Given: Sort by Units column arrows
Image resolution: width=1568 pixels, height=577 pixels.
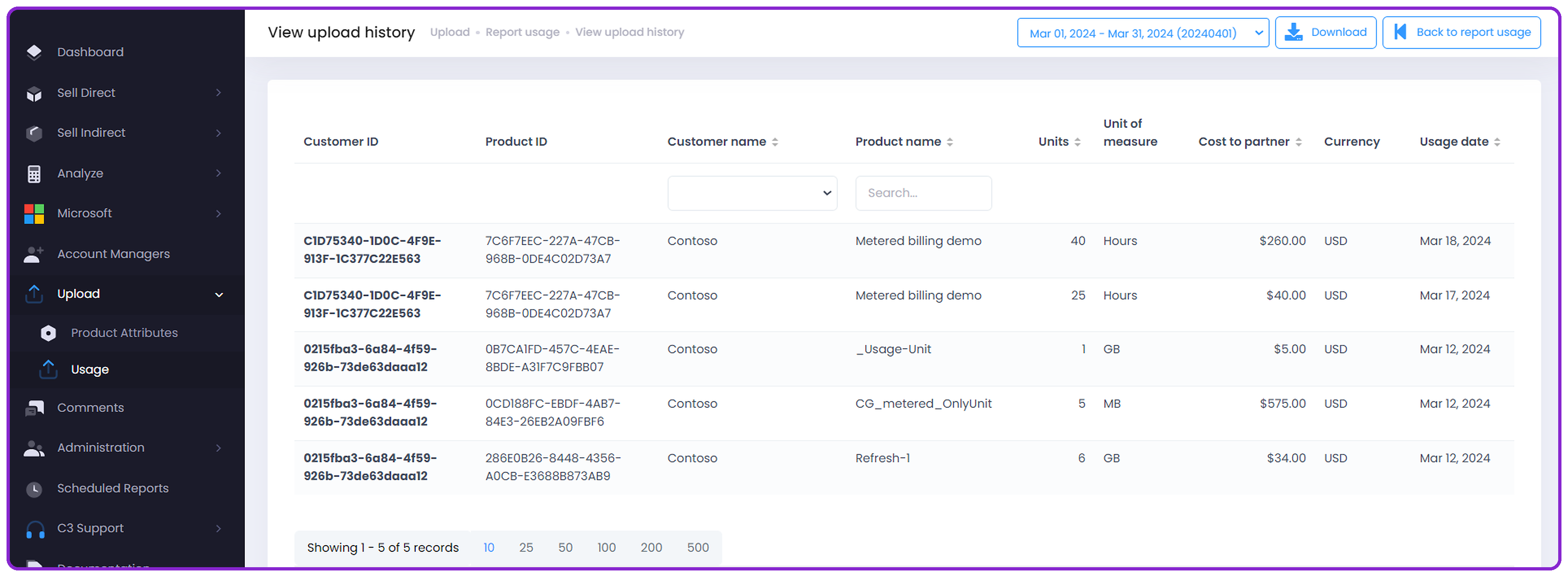Looking at the screenshot, I should (x=1078, y=142).
